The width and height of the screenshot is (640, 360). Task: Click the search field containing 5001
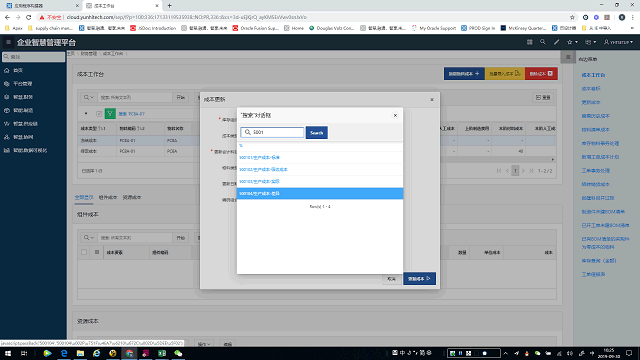(272, 132)
